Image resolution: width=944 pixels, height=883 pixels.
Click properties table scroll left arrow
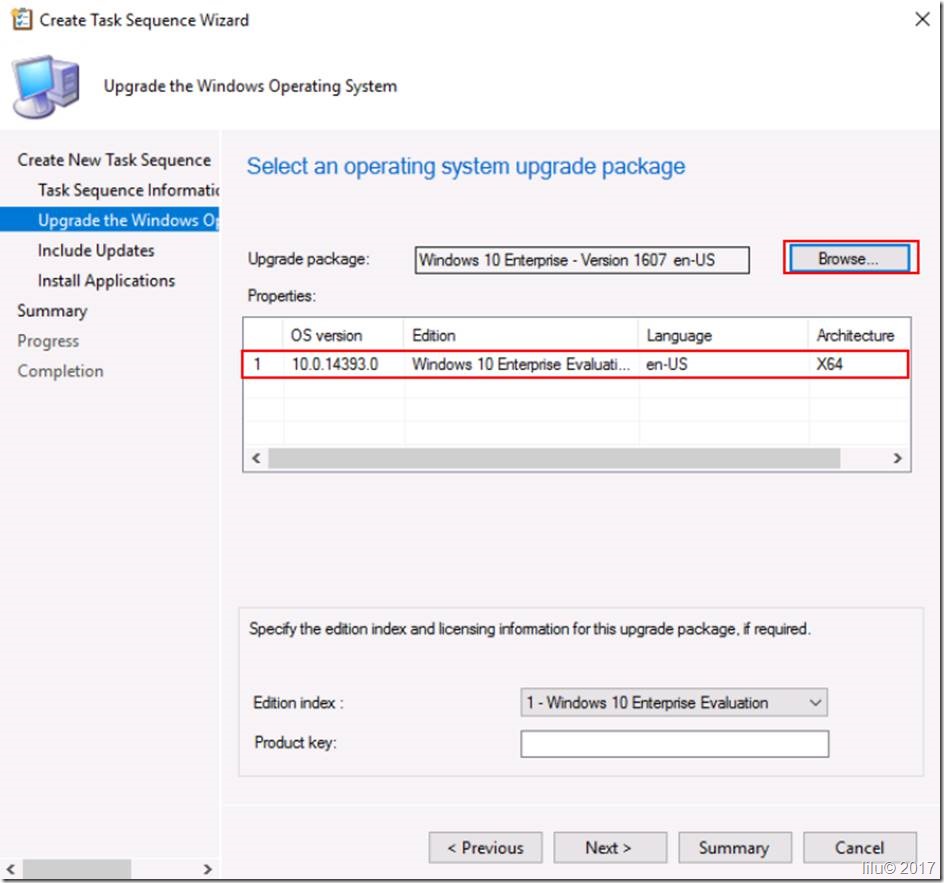pyautogui.click(x=256, y=458)
